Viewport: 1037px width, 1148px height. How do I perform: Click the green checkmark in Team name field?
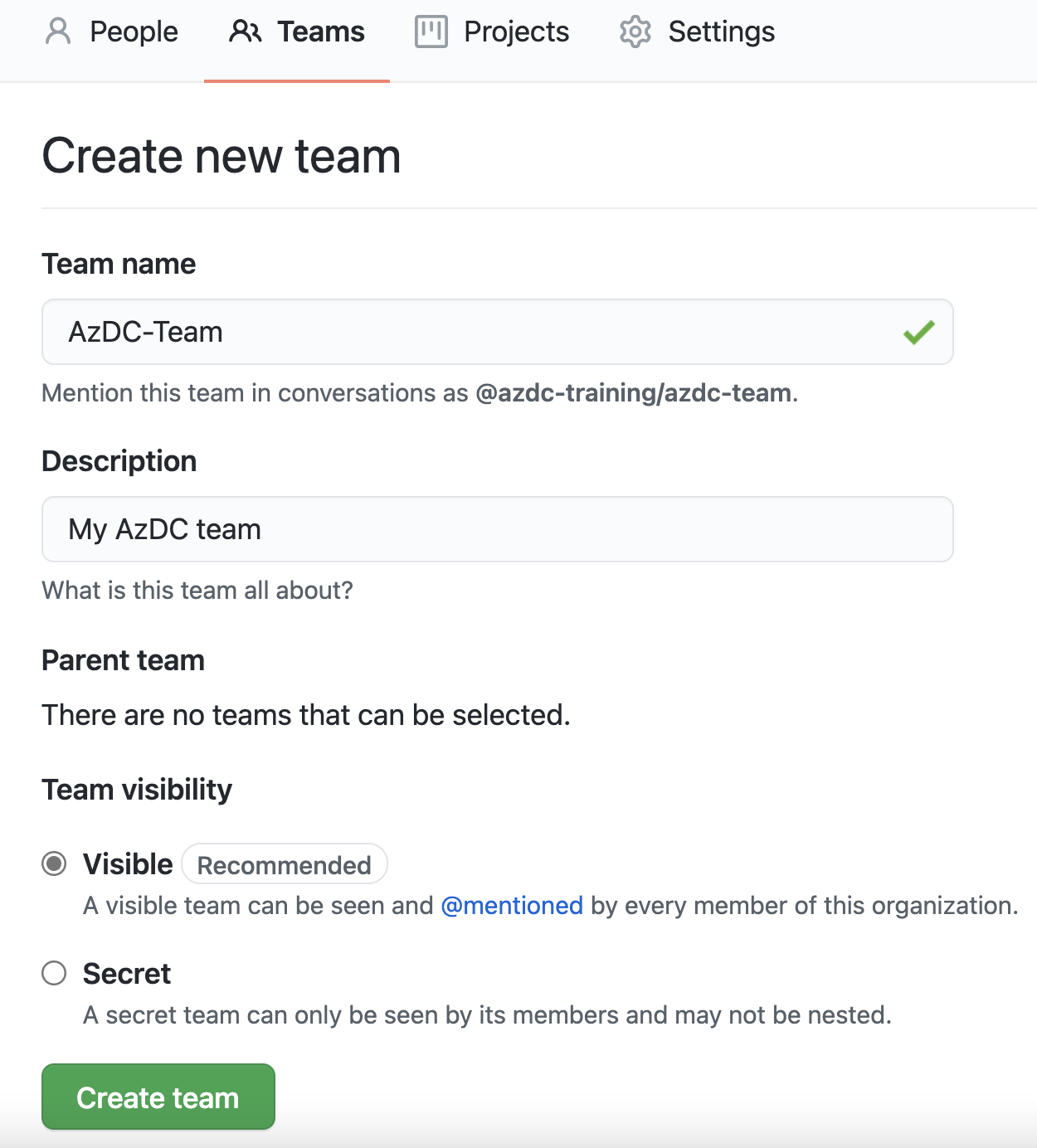pyautogui.click(x=918, y=332)
